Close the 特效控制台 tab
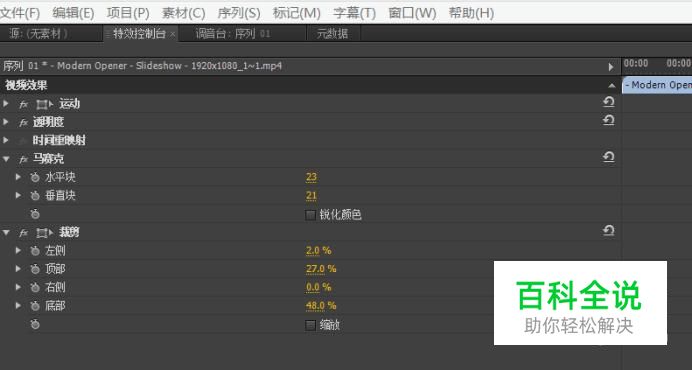This screenshot has height=370, width=692. (173, 34)
